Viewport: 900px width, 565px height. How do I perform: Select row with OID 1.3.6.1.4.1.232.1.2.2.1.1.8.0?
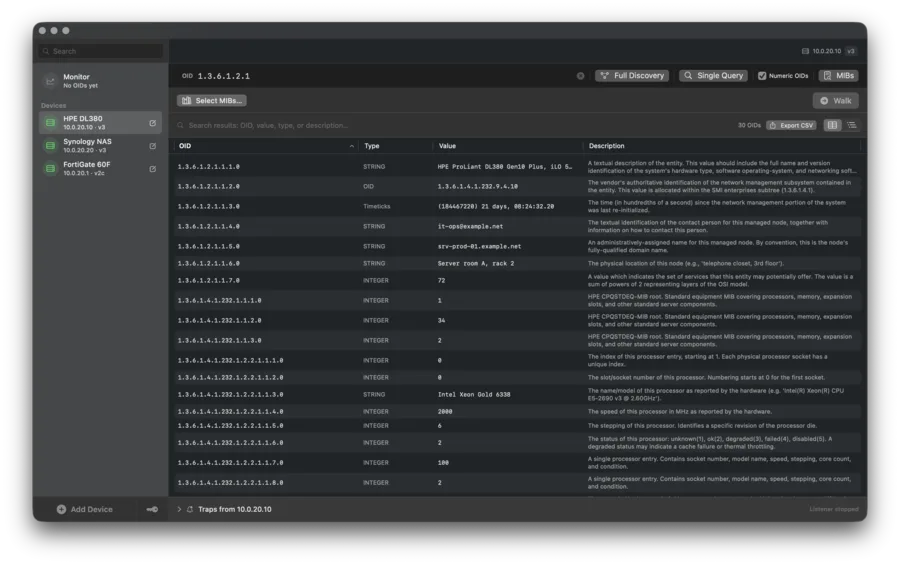[517, 483]
